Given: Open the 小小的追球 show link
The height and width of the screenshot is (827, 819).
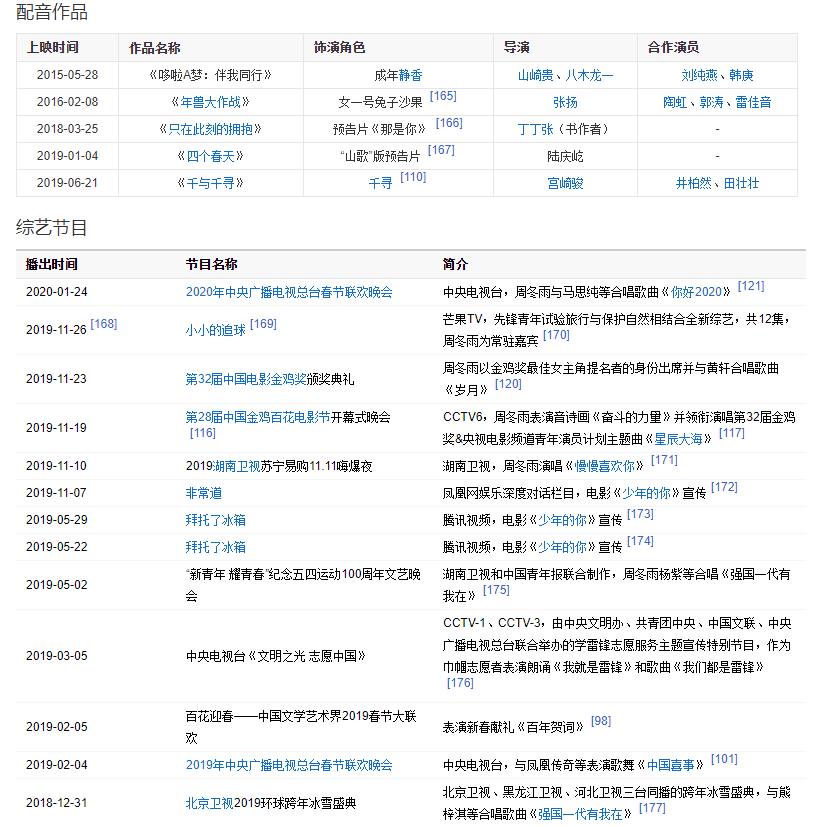Looking at the screenshot, I should click(215, 330).
